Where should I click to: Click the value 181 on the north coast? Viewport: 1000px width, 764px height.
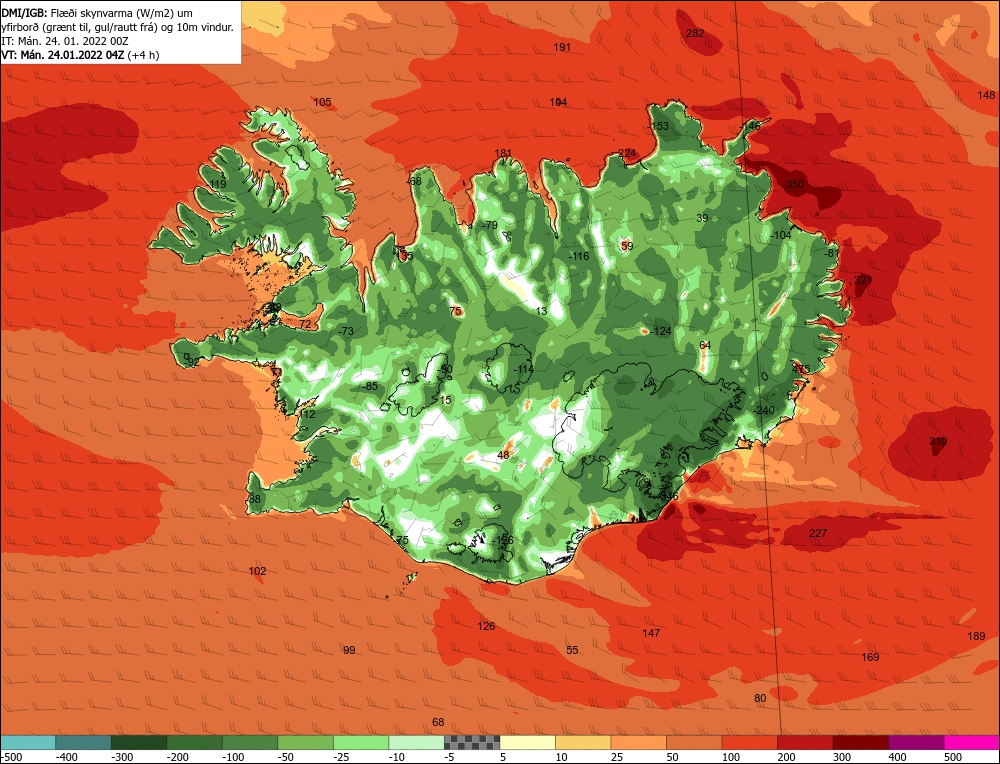[503, 153]
